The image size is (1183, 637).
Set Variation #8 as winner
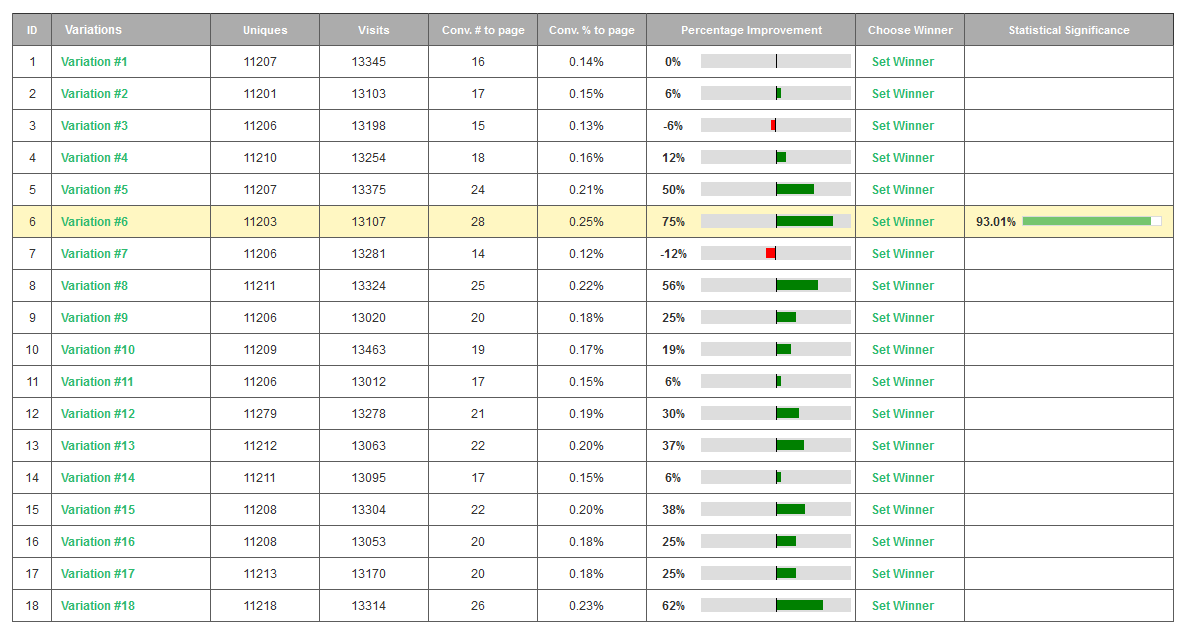pyautogui.click(x=902, y=286)
